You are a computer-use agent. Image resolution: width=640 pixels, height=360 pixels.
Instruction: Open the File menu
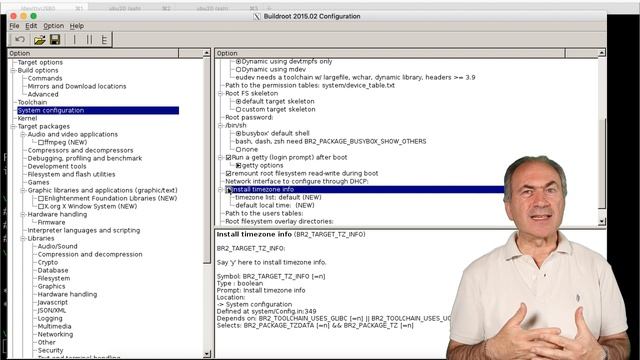point(14,26)
